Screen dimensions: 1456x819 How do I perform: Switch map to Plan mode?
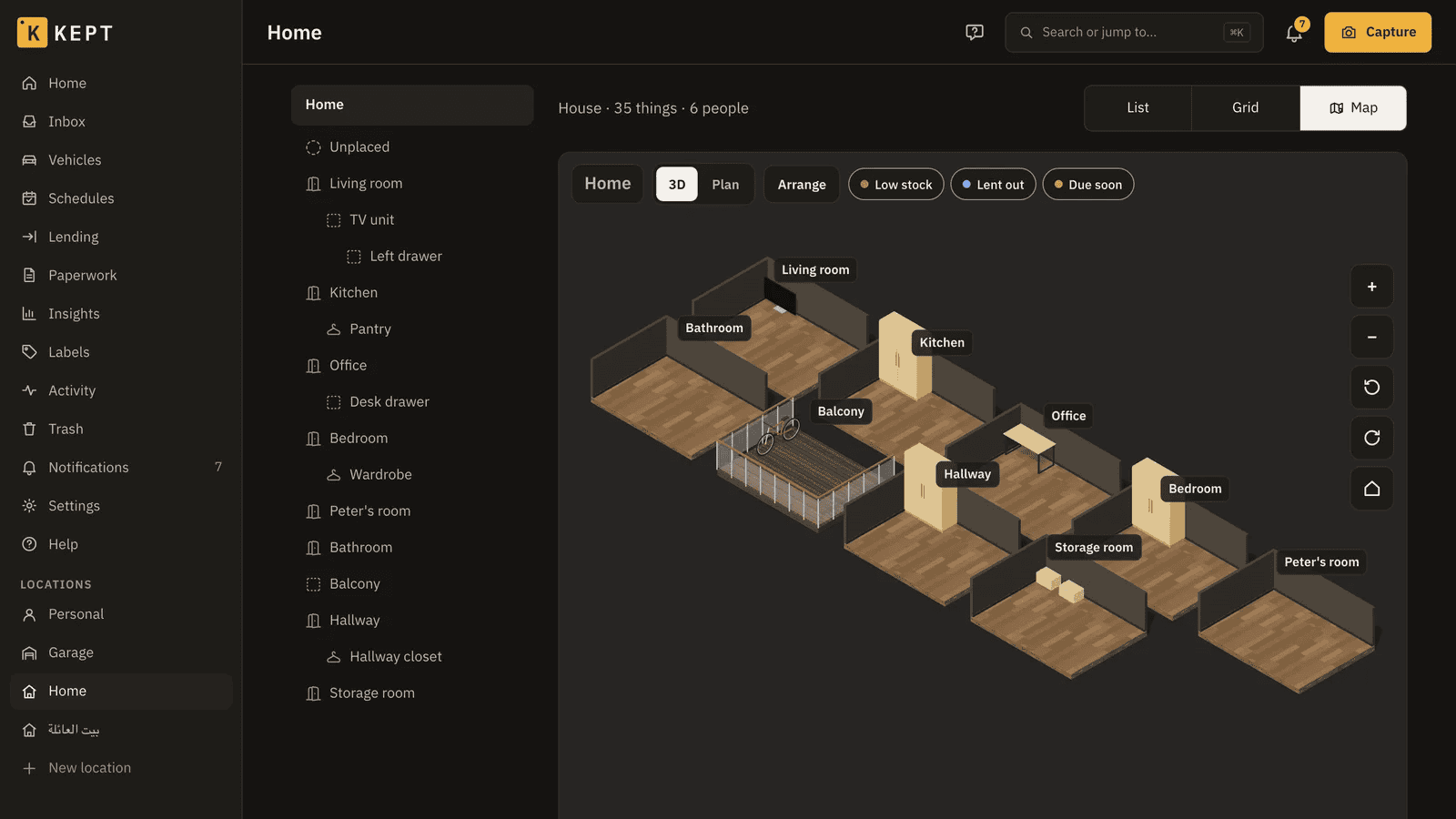point(725,185)
